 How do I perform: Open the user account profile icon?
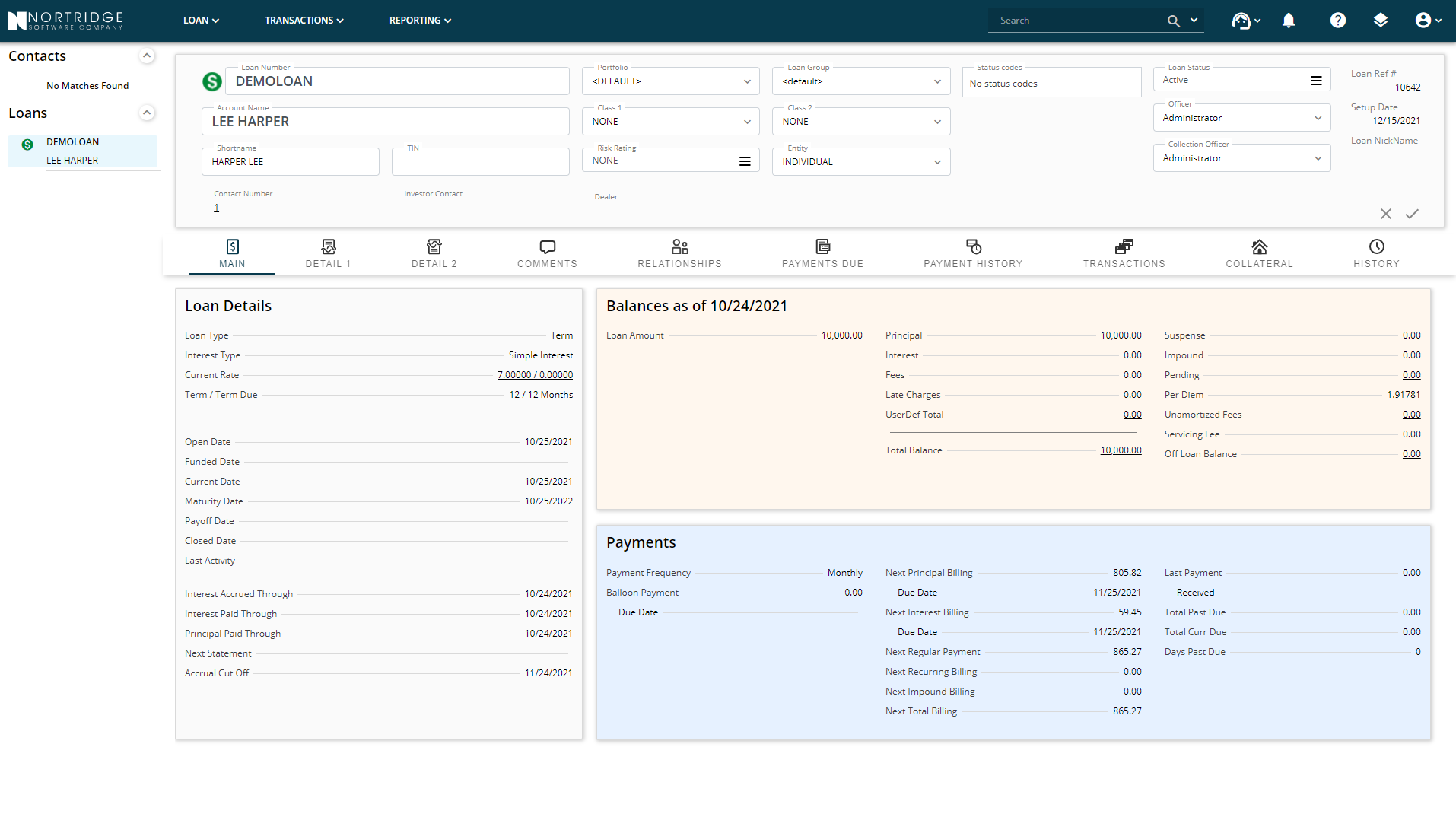1423,21
